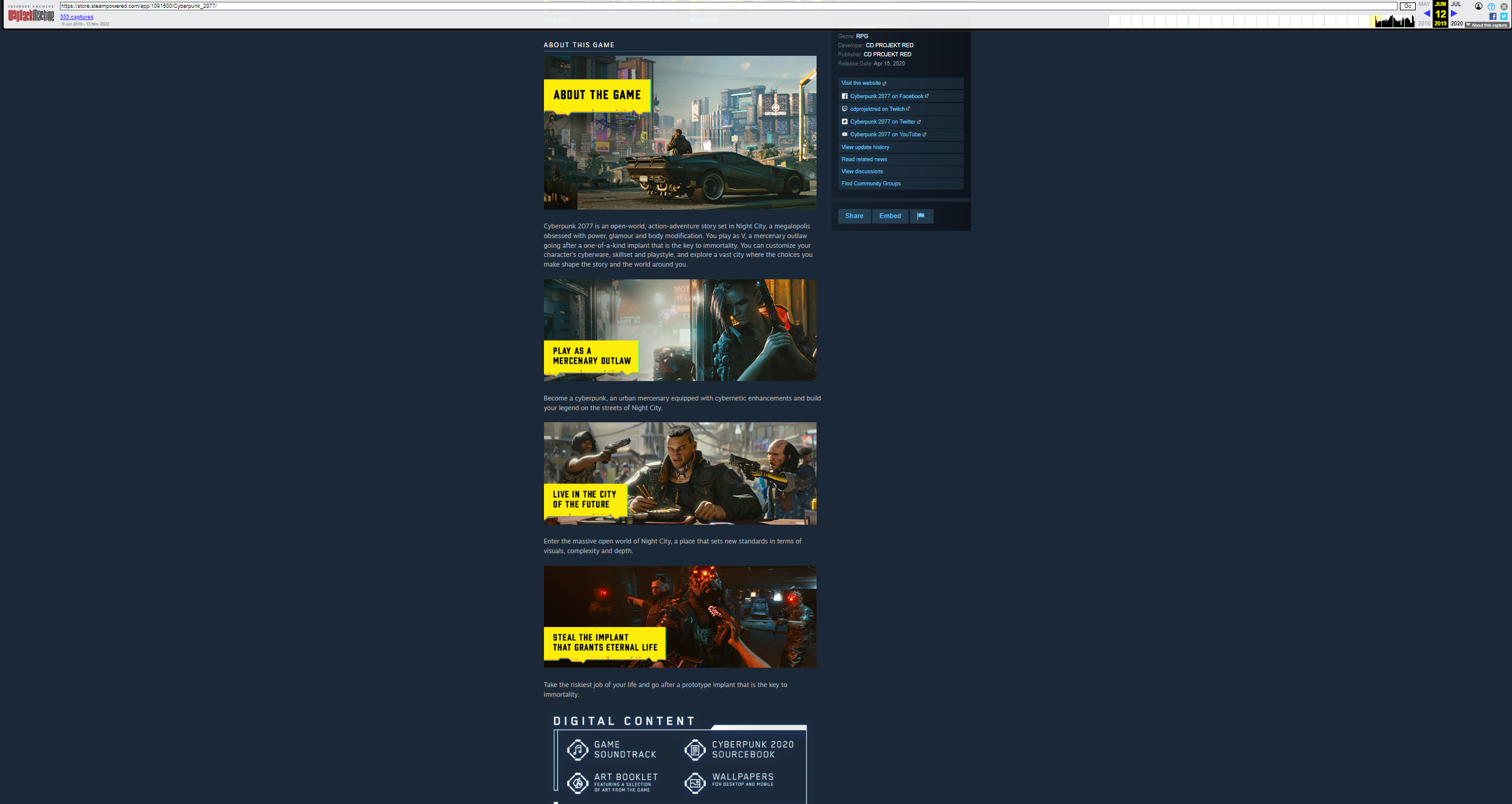Click the Twitter icon beside Cyberpunk 2077 on Twitter
The height and width of the screenshot is (804, 1512).
tap(844, 122)
